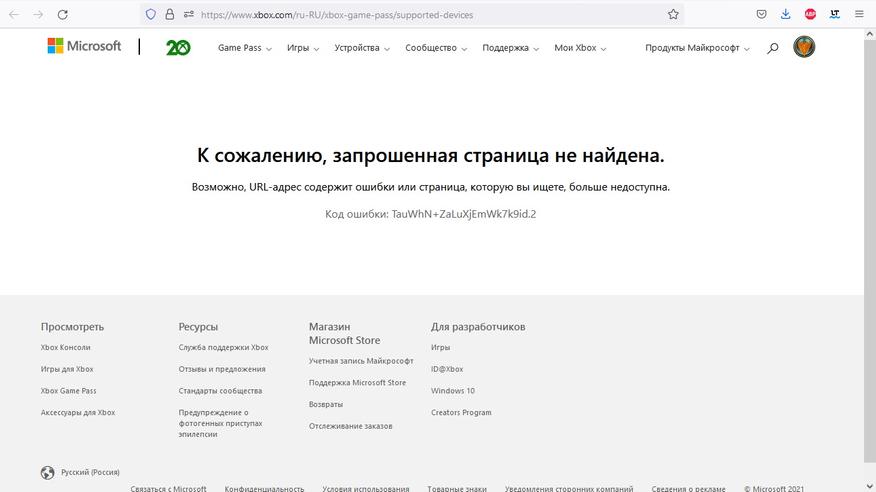The height and width of the screenshot is (492, 876).
Task: Save the page to Pocket icon
Action: coord(762,15)
